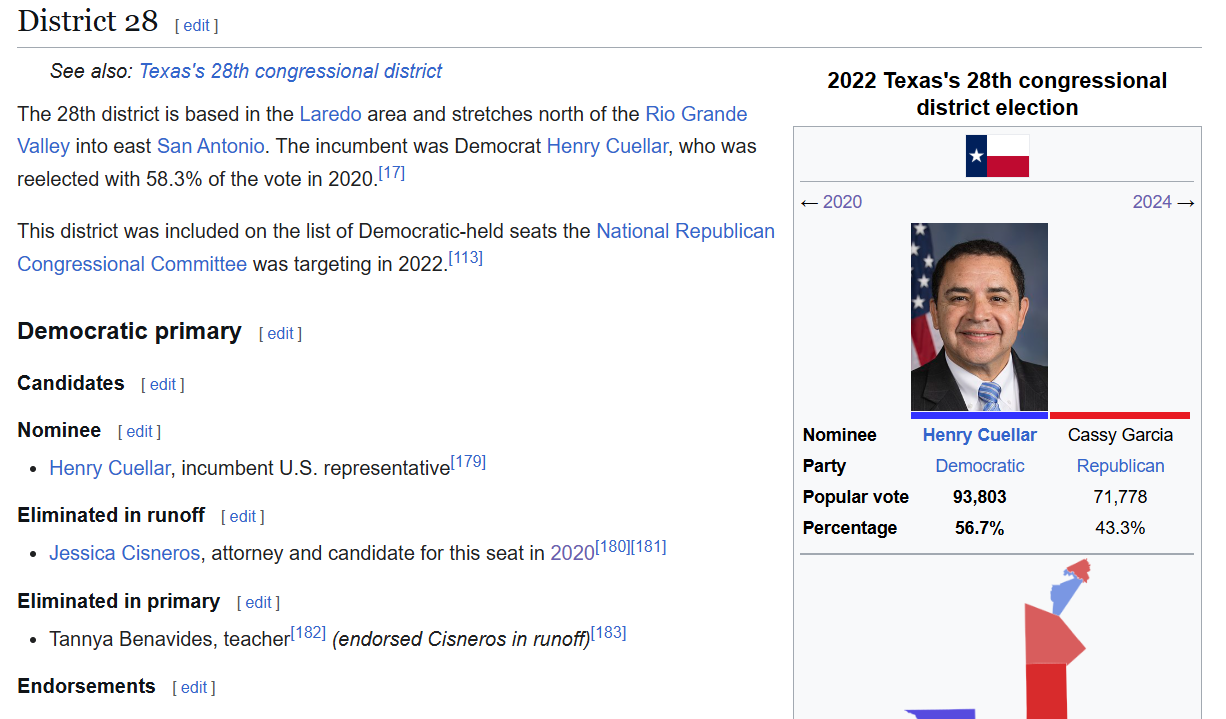Screen dimensions: 1226x719
Task: Jump to citation 17
Action: pos(392,173)
